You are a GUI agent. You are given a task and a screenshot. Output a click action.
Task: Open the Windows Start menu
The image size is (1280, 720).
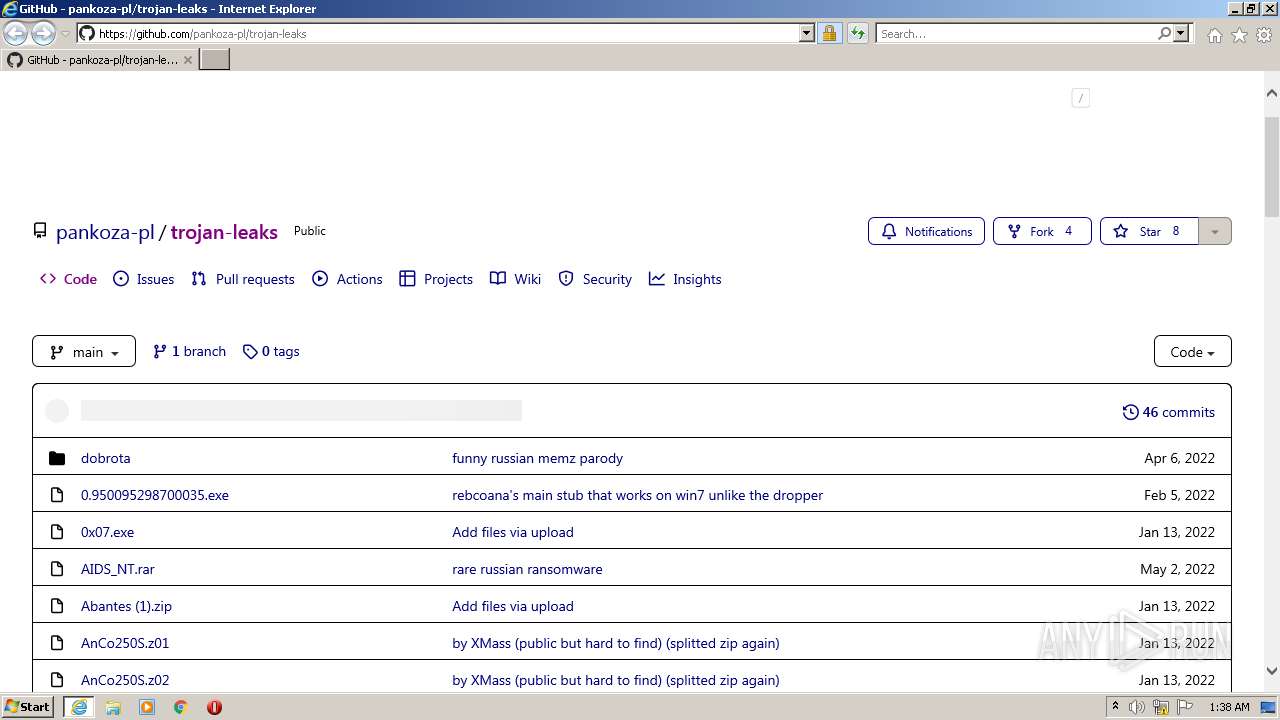click(28, 706)
